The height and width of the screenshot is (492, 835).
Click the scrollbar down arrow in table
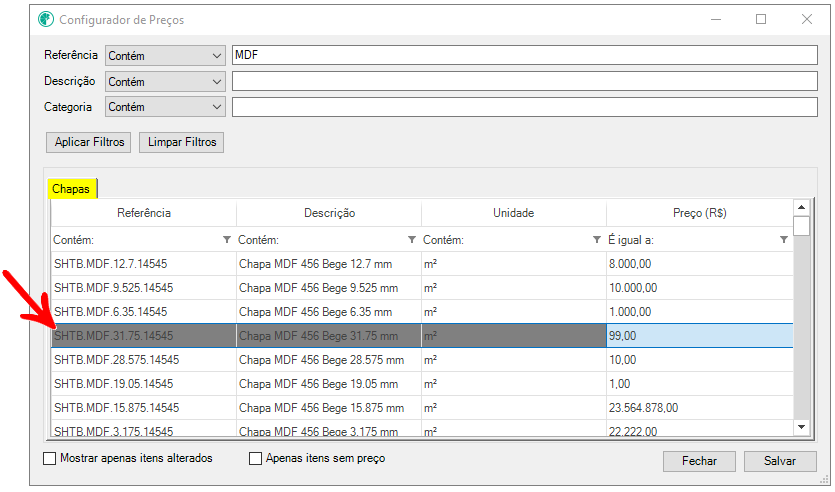click(801, 427)
